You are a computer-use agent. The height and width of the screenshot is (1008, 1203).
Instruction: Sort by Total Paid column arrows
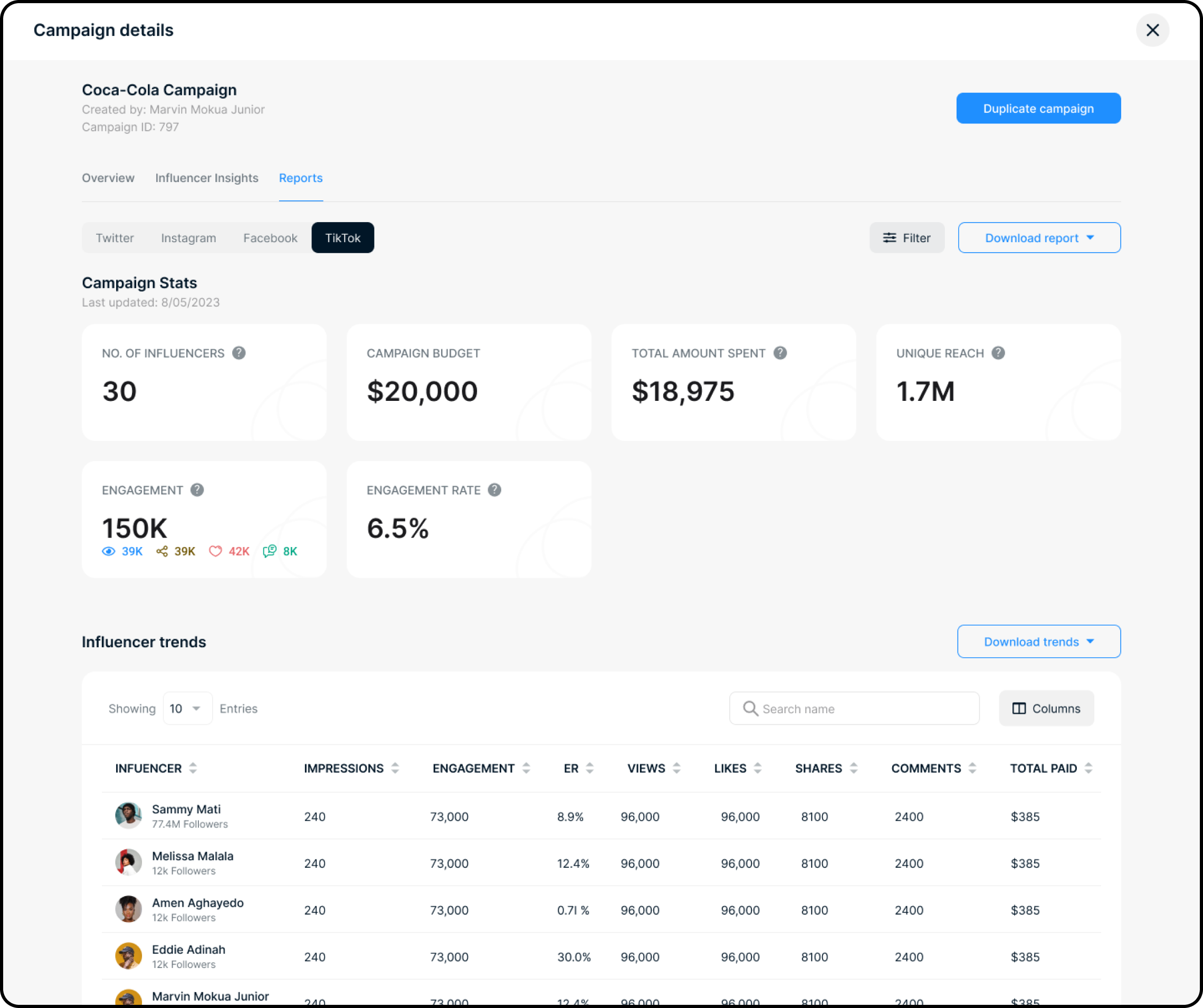(x=1088, y=768)
